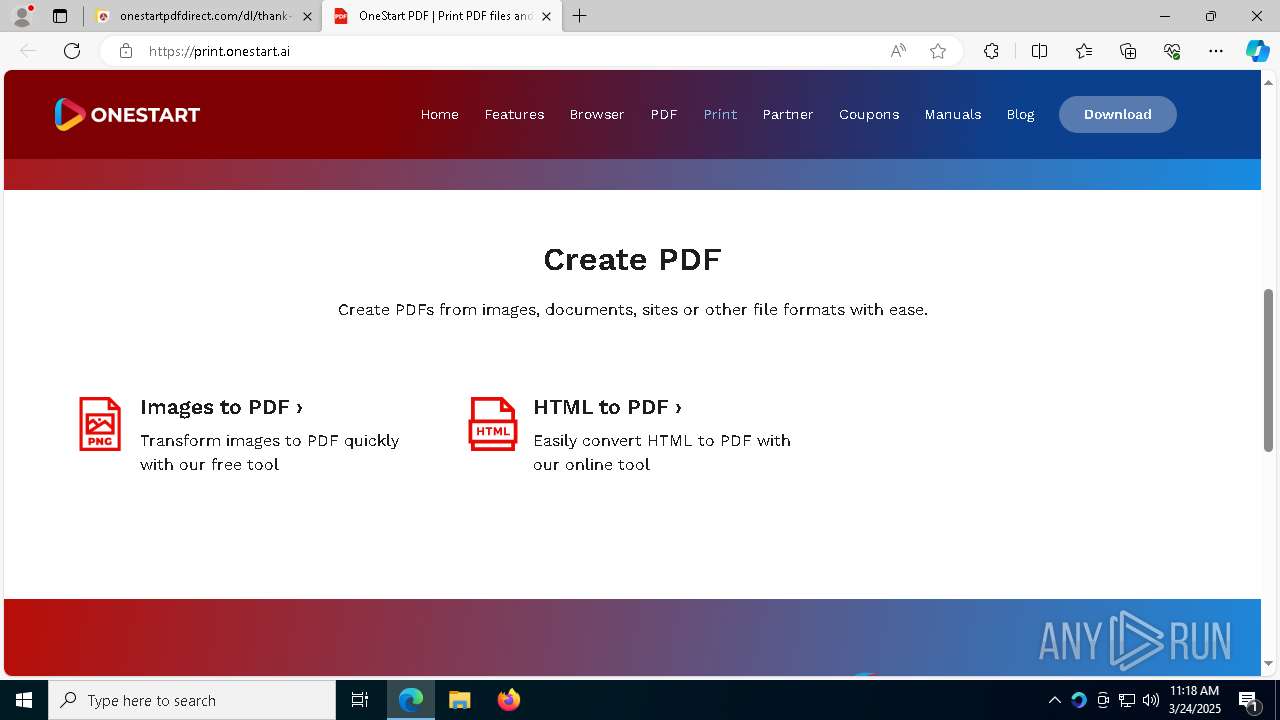Open Coupons navigation item

(x=869, y=114)
